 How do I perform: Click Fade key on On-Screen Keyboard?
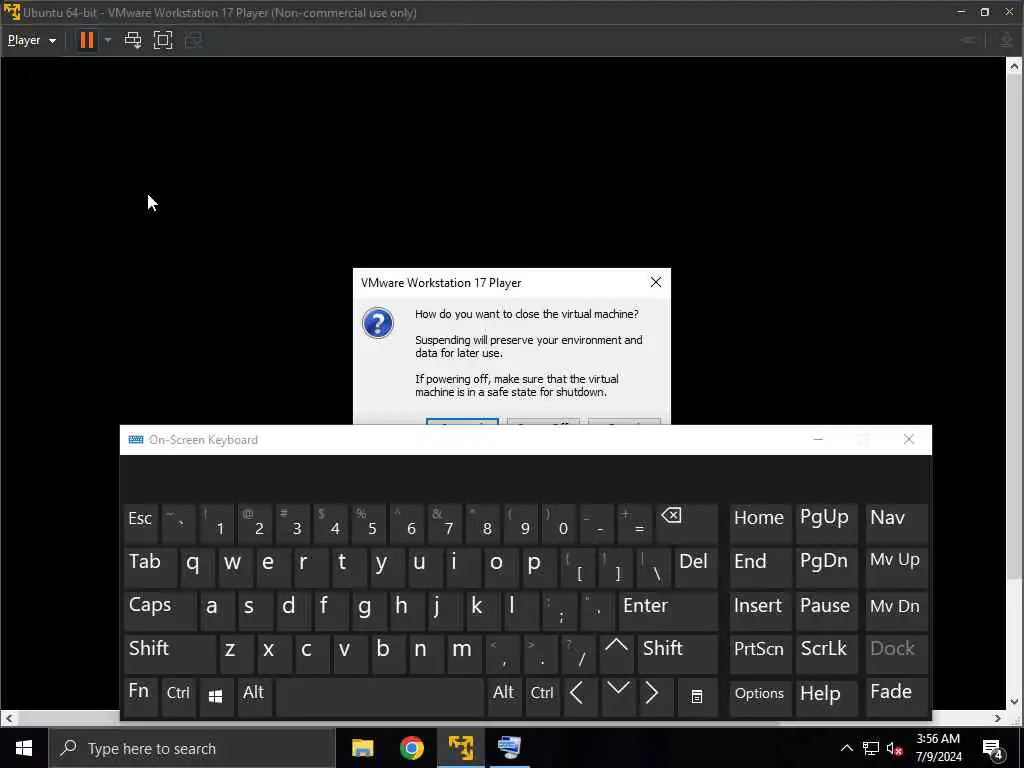pos(896,697)
